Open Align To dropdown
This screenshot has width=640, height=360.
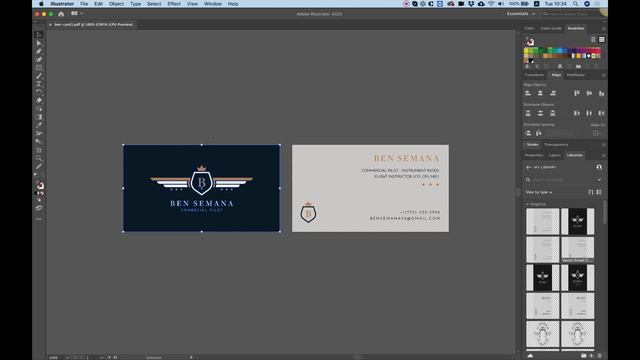click(x=597, y=133)
